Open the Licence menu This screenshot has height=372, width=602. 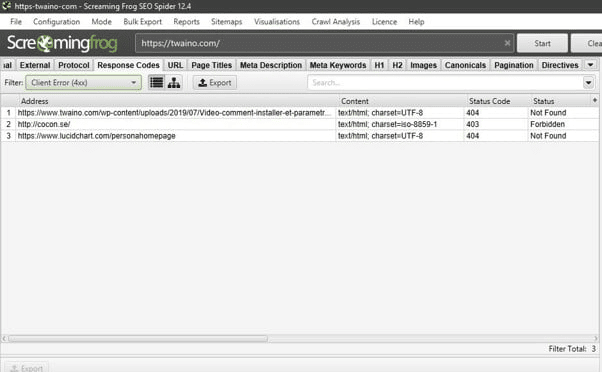point(384,22)
